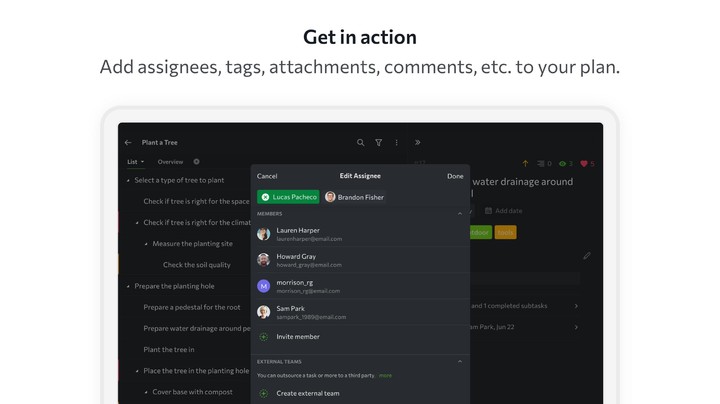Image resolution: width=720 pixels, height=404 pixels.
Task: Cancel the Edit Assignee dialog
Action: (267, 176)
